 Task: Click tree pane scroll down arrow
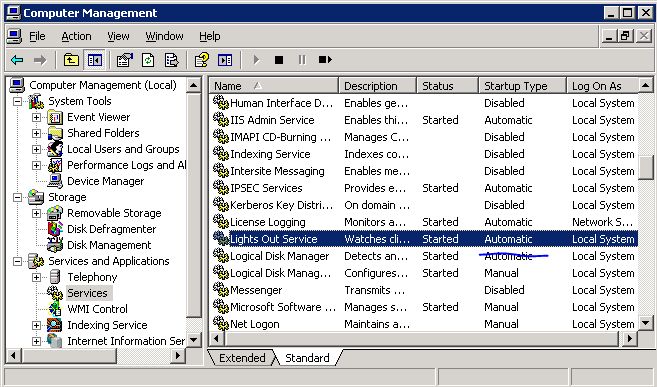(x=193, y=340)
